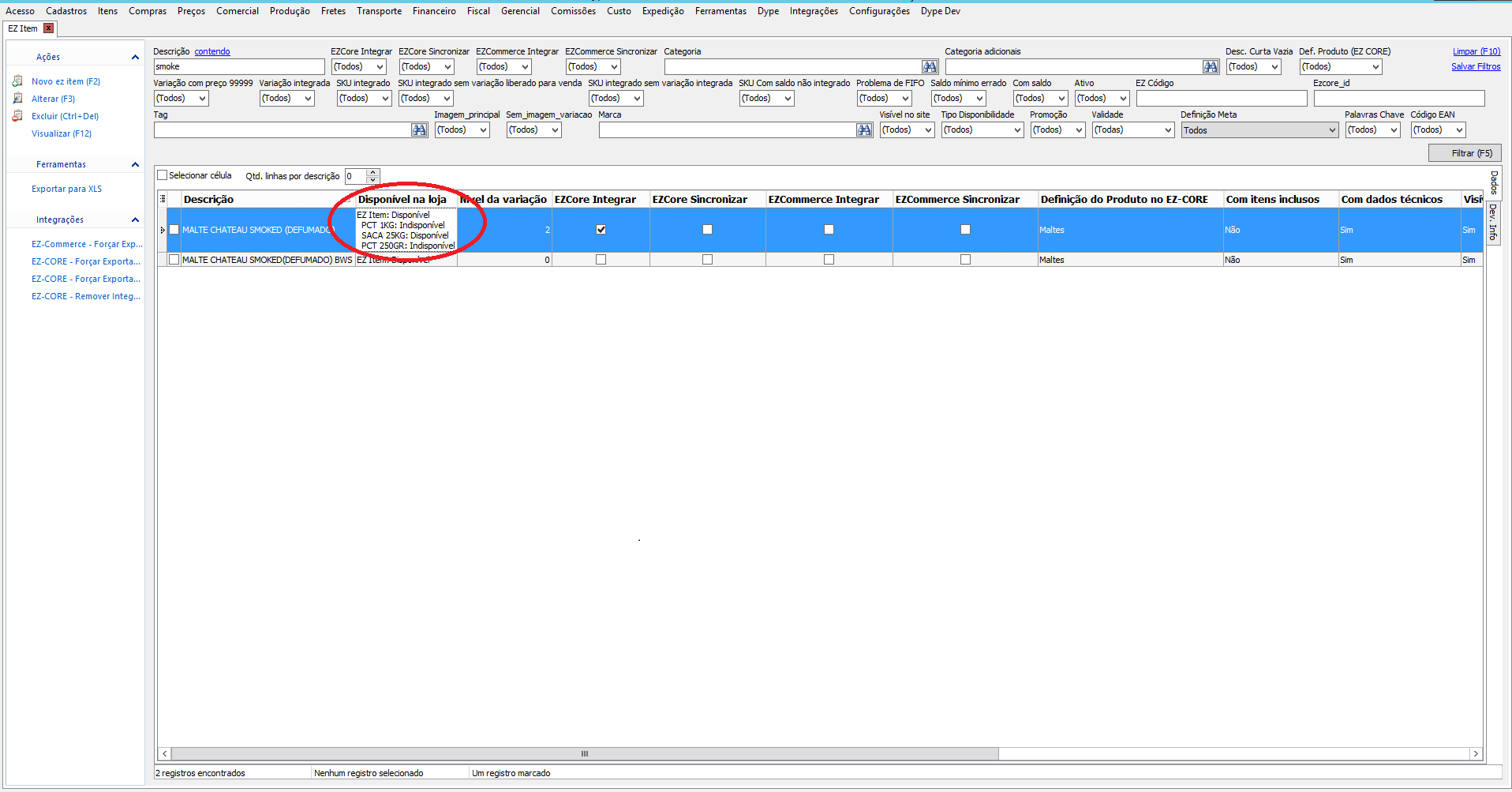The height and width of the screenshot is (792, 1512).
Task: Close the EZ Item tab with red X
Action: point(48,28)
